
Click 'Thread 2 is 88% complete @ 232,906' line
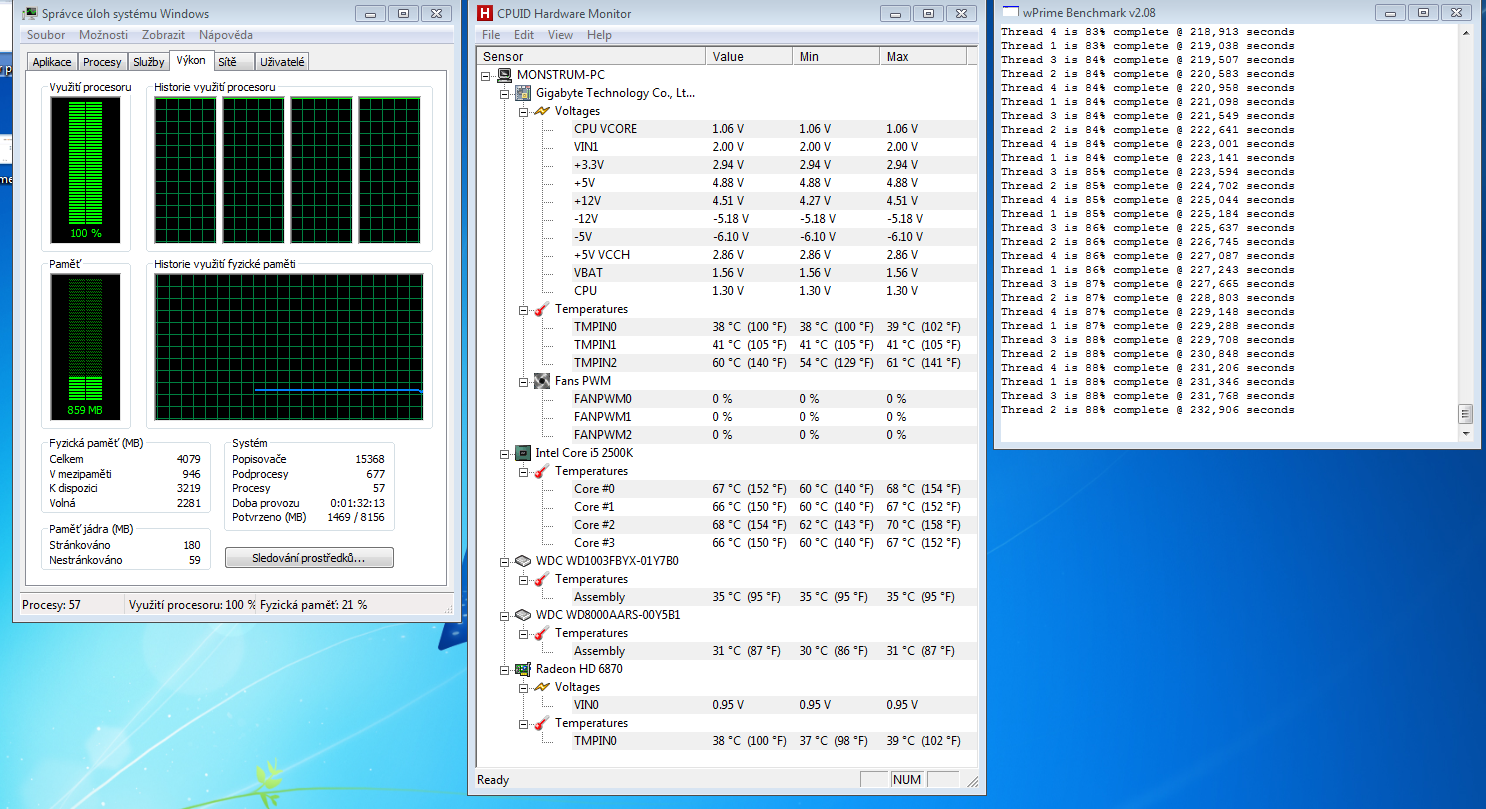pyautogui.click(x=1148, y=410)
